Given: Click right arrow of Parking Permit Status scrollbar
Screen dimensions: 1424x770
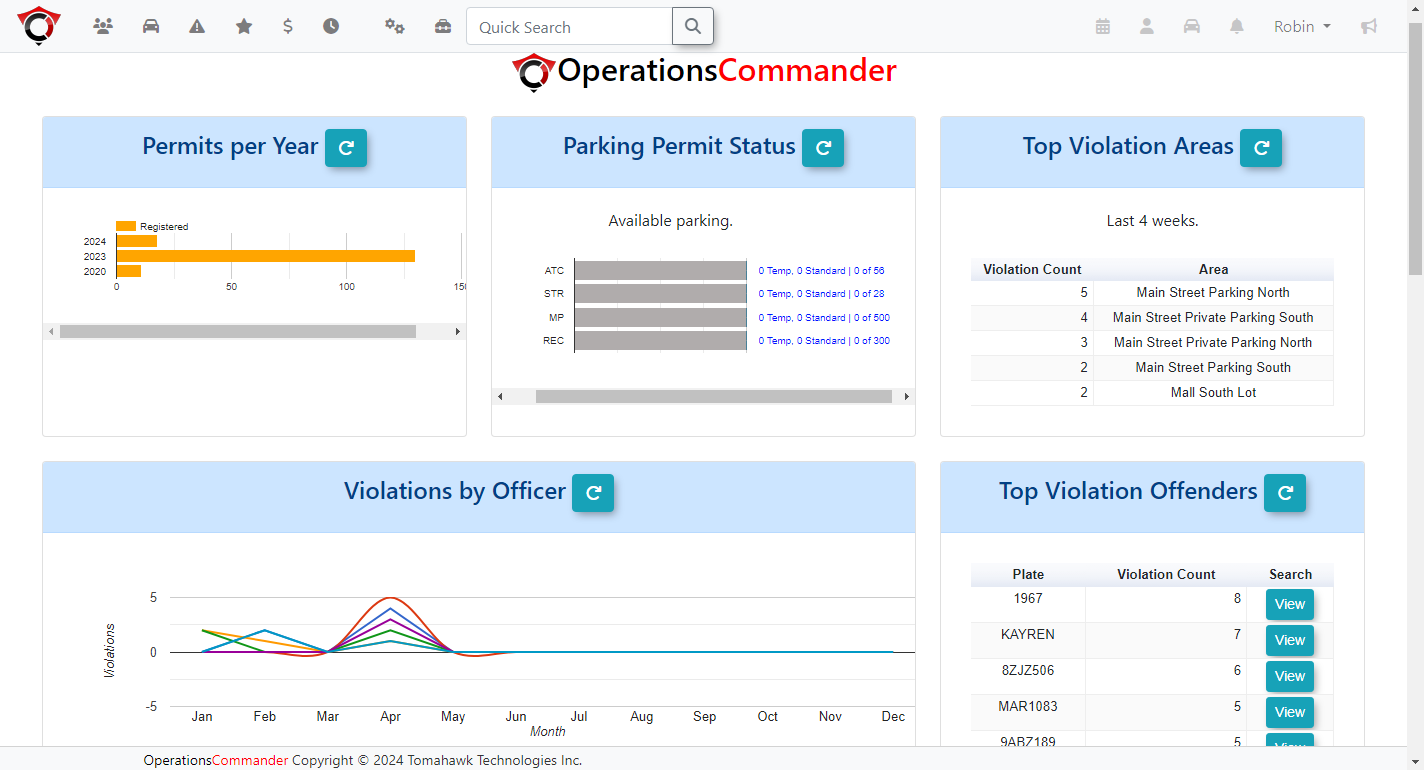Looking at the screenshot, I should pyautogui.click(x=907, y=397).
